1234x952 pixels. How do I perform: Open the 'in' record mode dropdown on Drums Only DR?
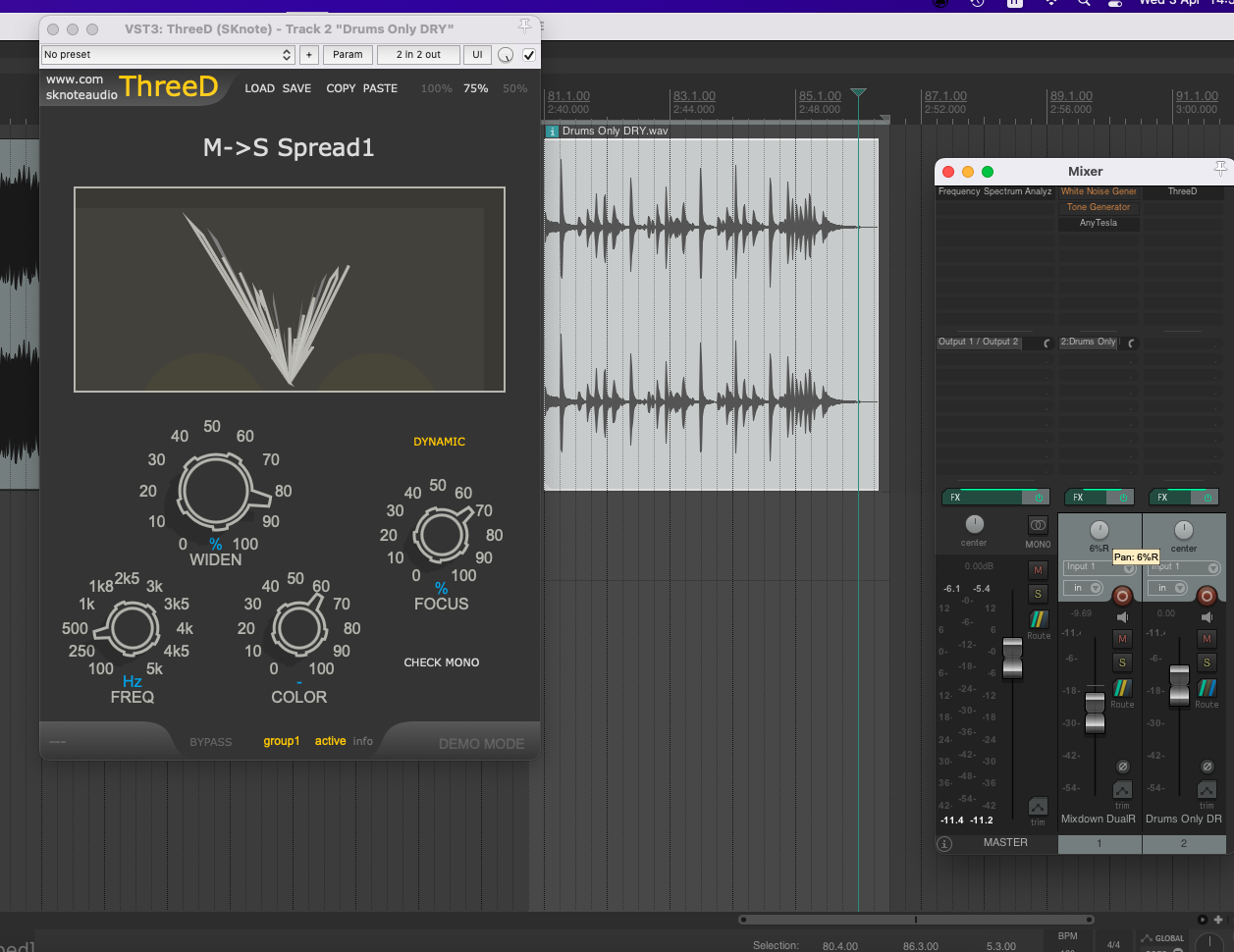(x=1167, y=588)
